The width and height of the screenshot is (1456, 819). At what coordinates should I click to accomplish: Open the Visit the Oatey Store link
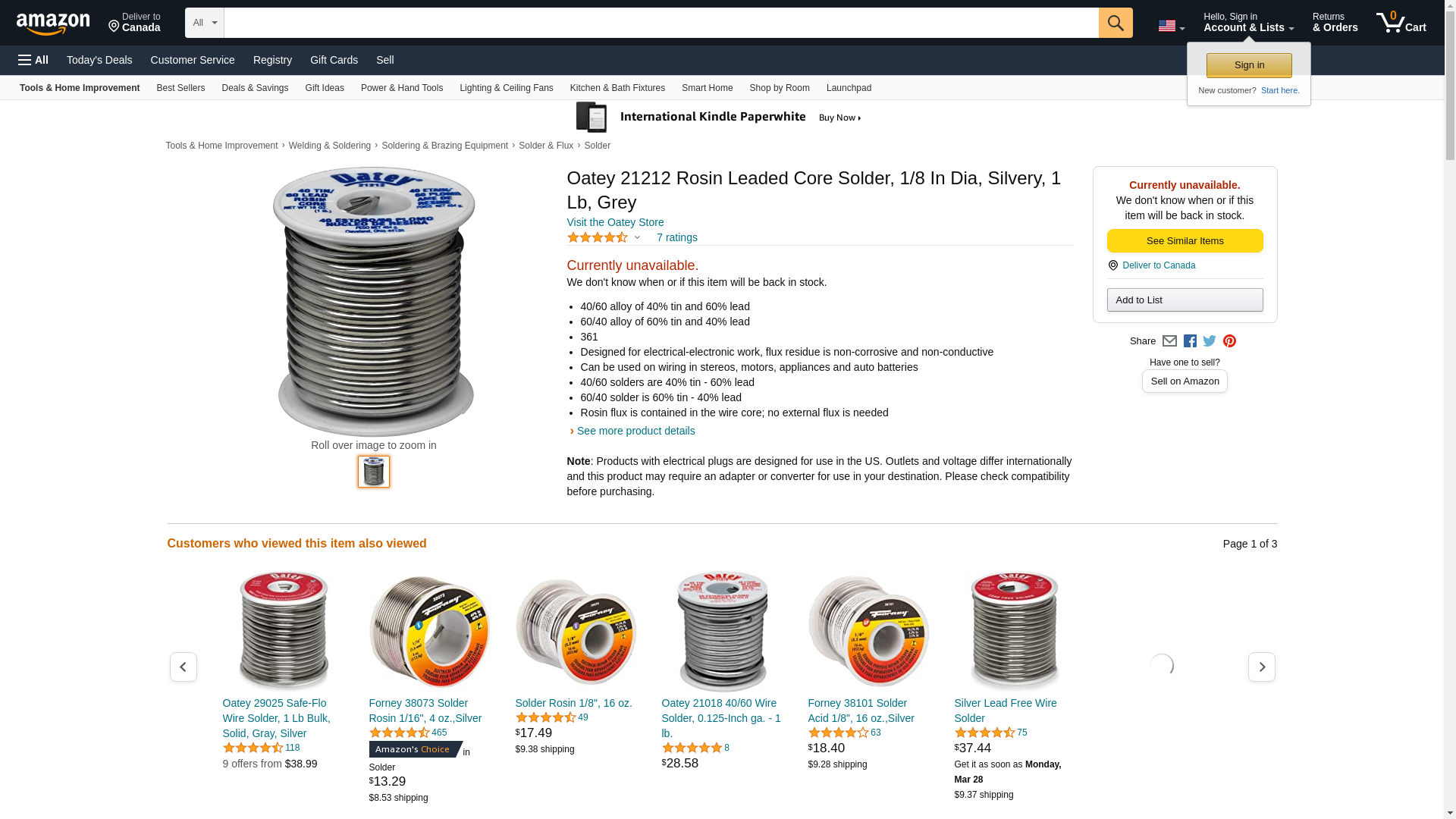pos(615,222)
